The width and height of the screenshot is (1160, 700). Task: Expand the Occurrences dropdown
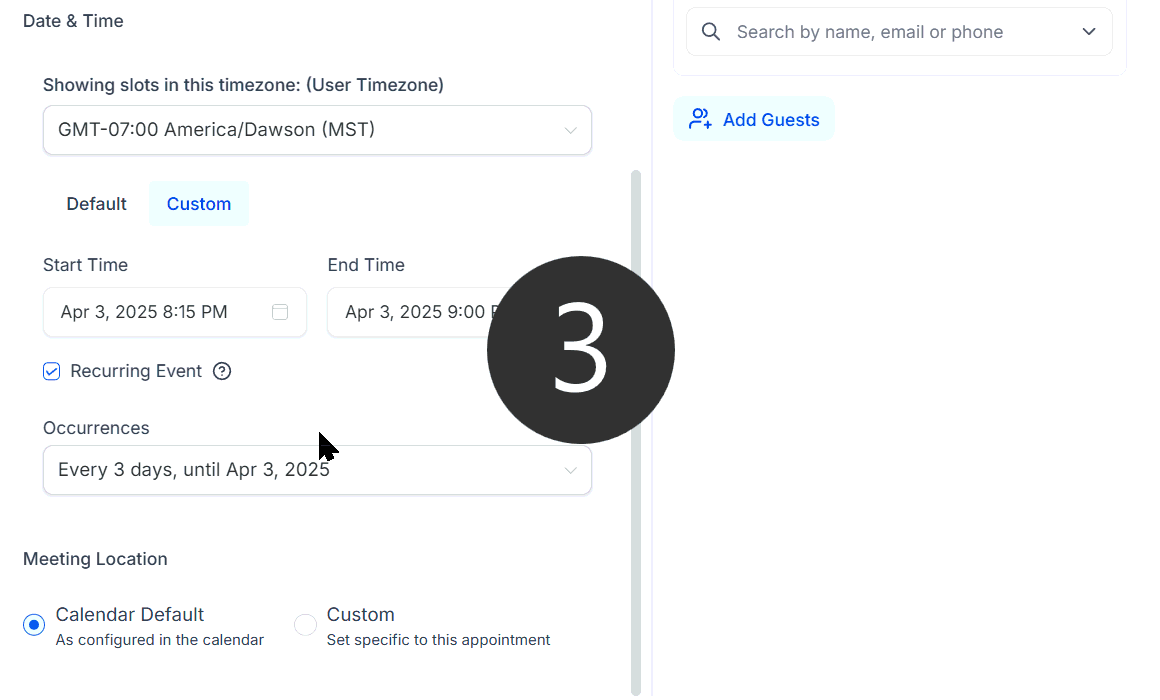click(570, 470)
